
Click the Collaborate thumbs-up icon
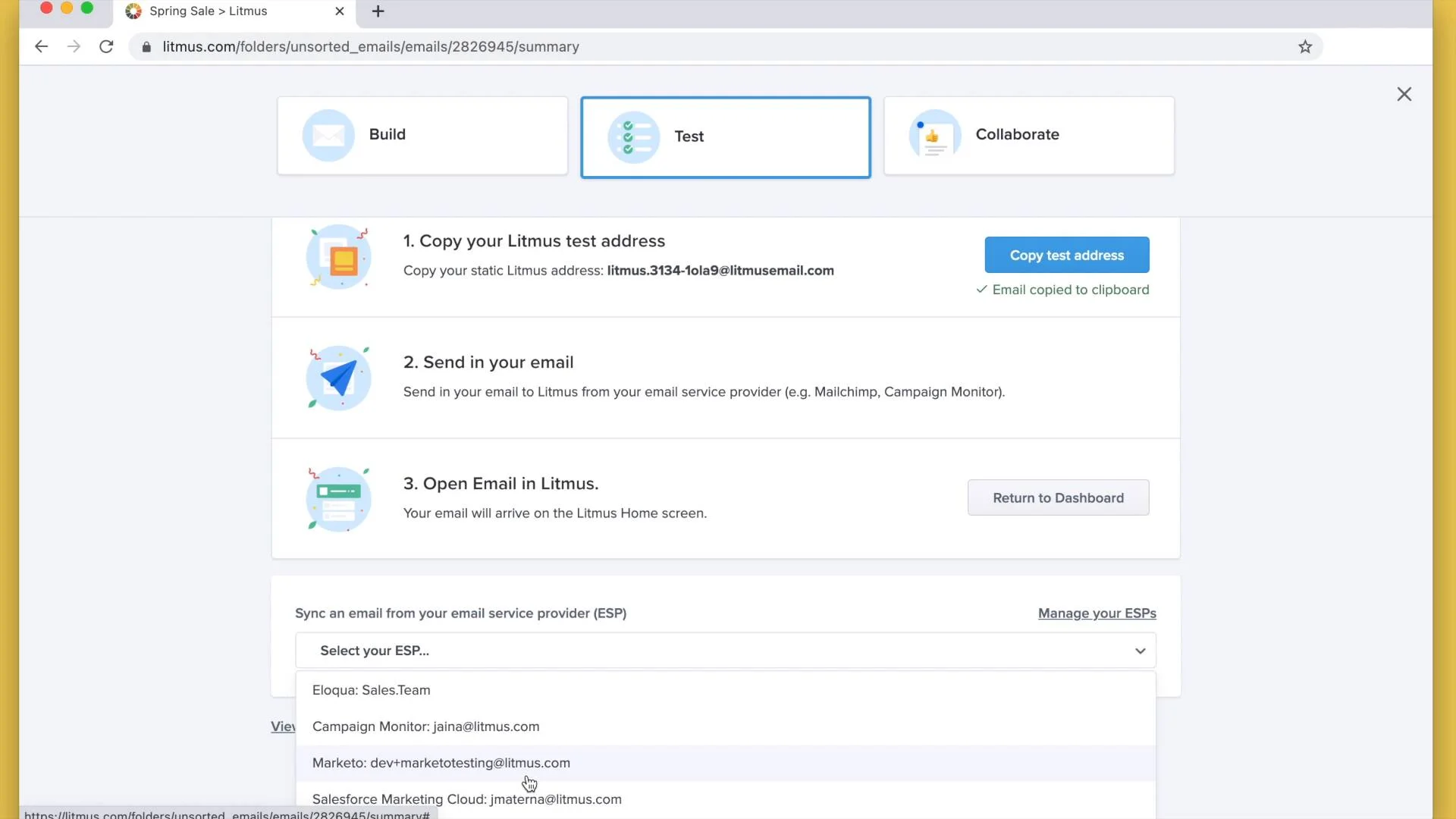click(934, 135)
